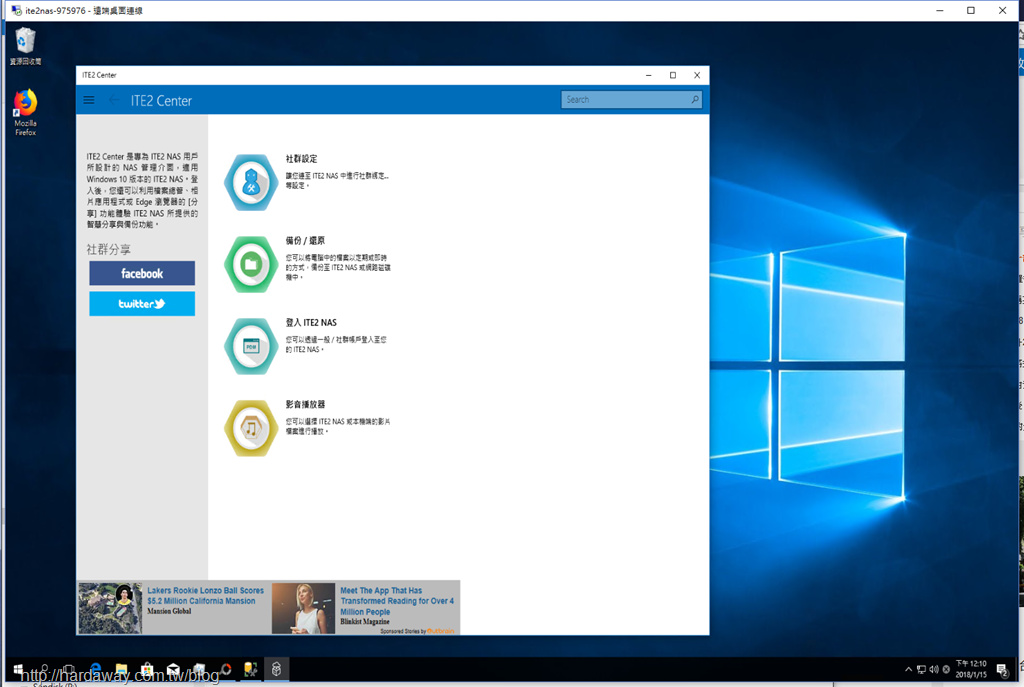1024x687 pixels.
Task: Launch the Mozilla Firefox desktop shortcut
Action: [25, 112]
